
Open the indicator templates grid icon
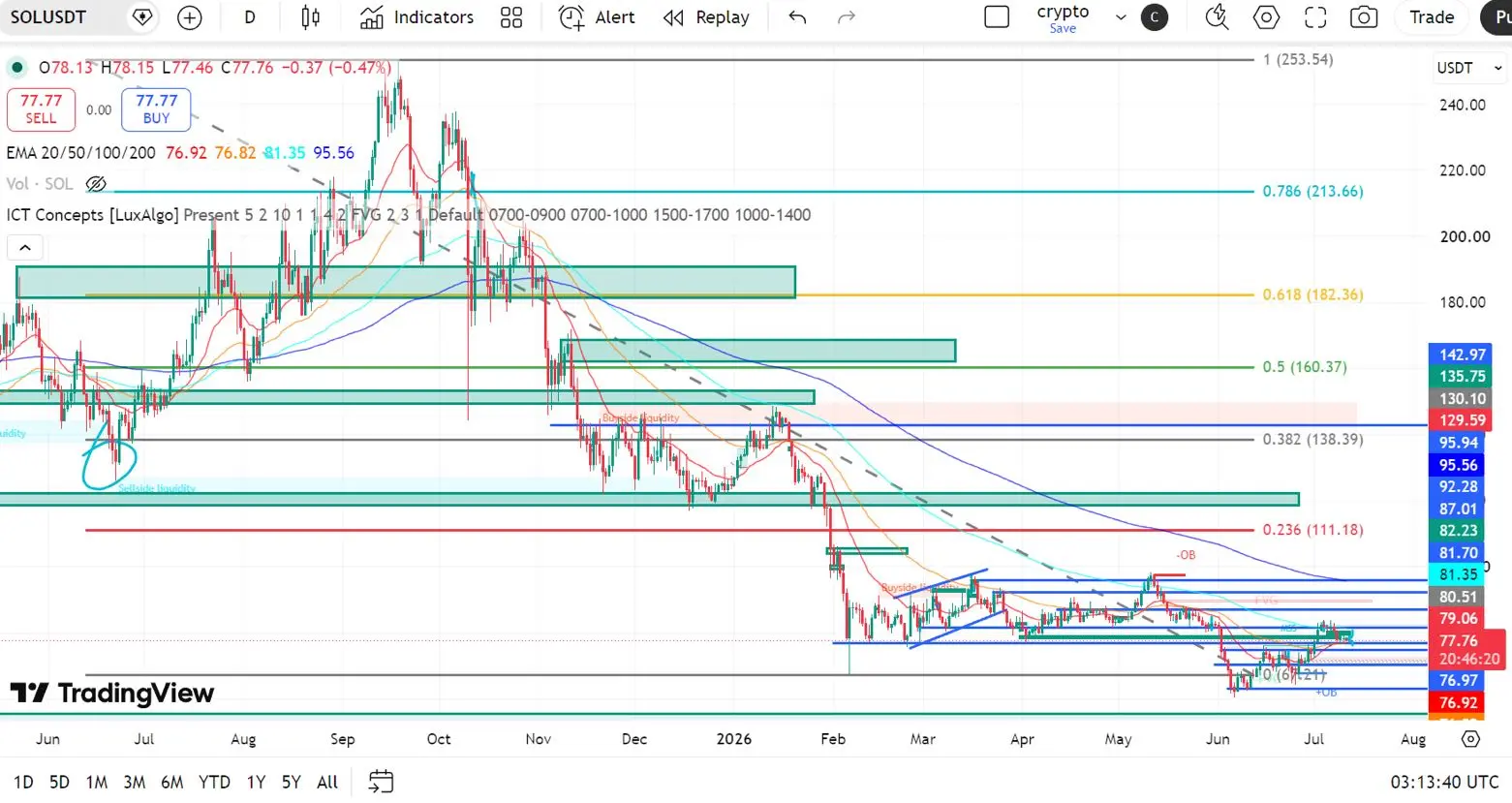tap(511, 17)
